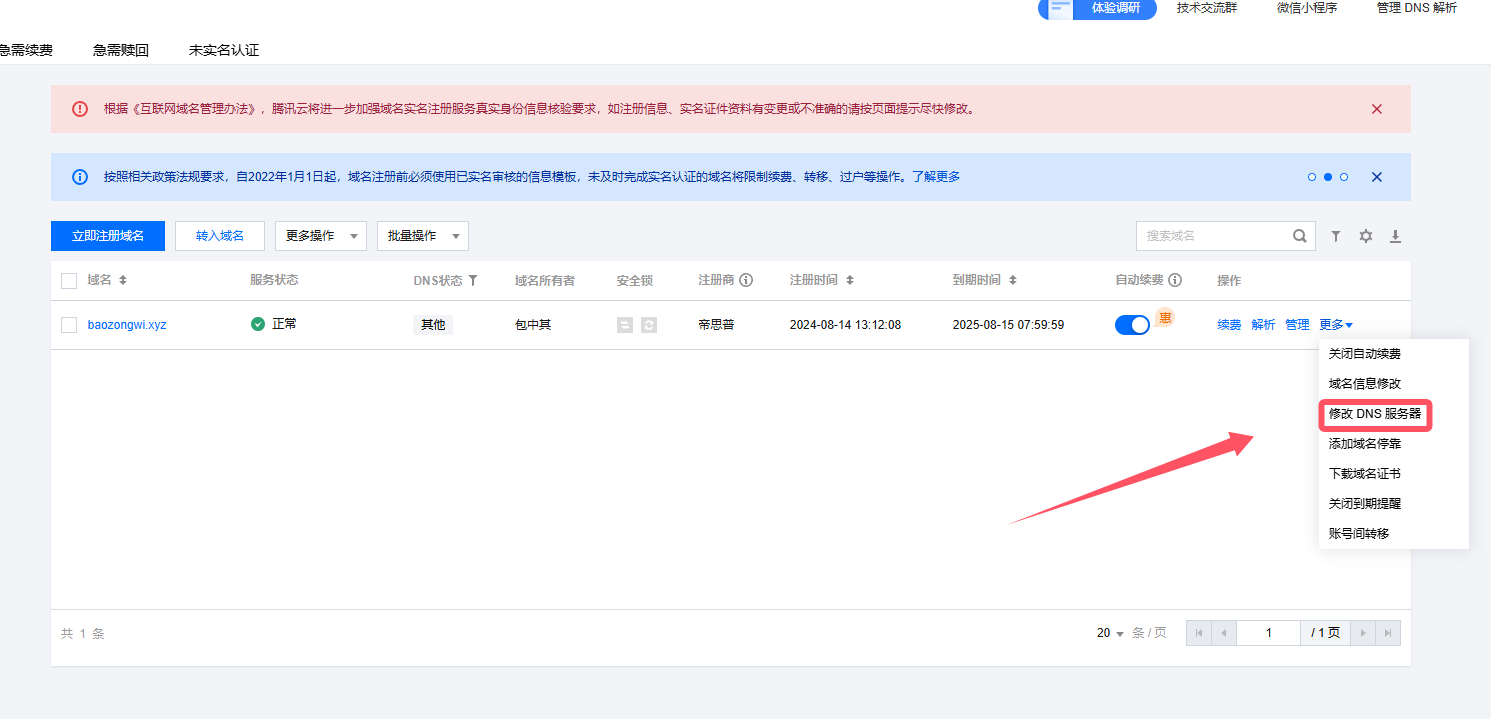Show 自动续费 info tooltip icon
The width and height of the screenshot is (1491, 719).
(1175, 281)
